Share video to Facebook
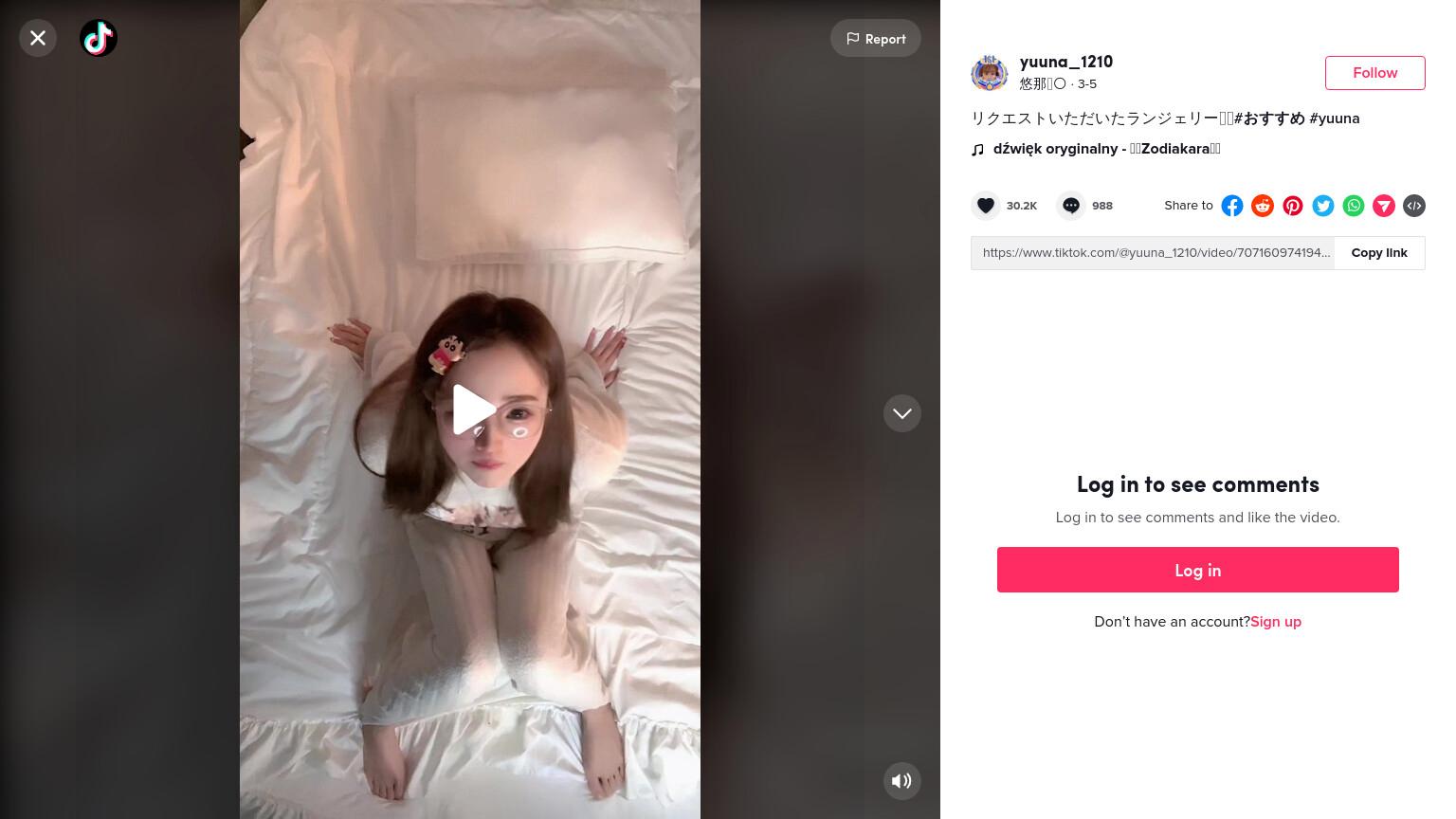Viewport: 1456px width, 819px height. (1232, 206)
